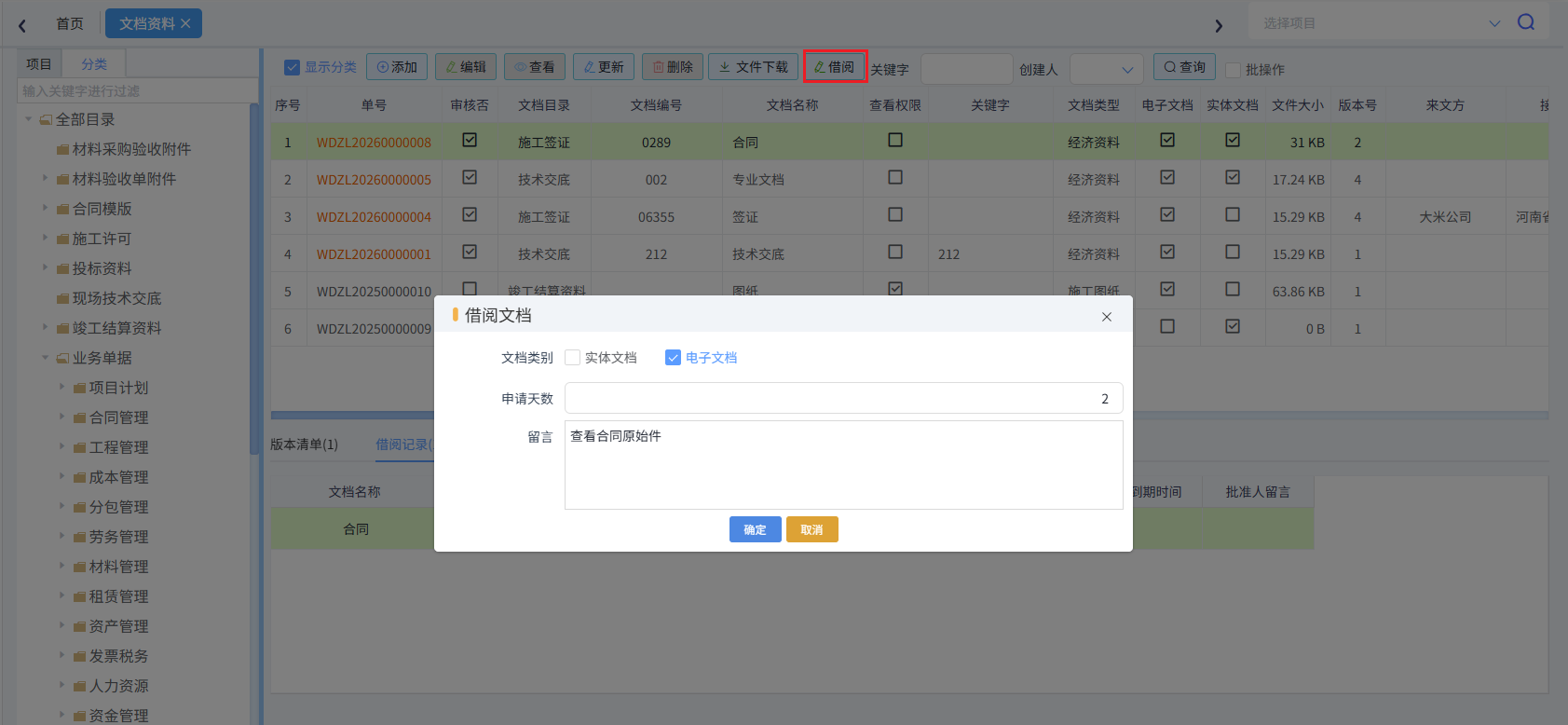This screenshot has width=1568, height=725.
Task: Switch to the 分类 tab in the sidebar
Action: [94, 64]
